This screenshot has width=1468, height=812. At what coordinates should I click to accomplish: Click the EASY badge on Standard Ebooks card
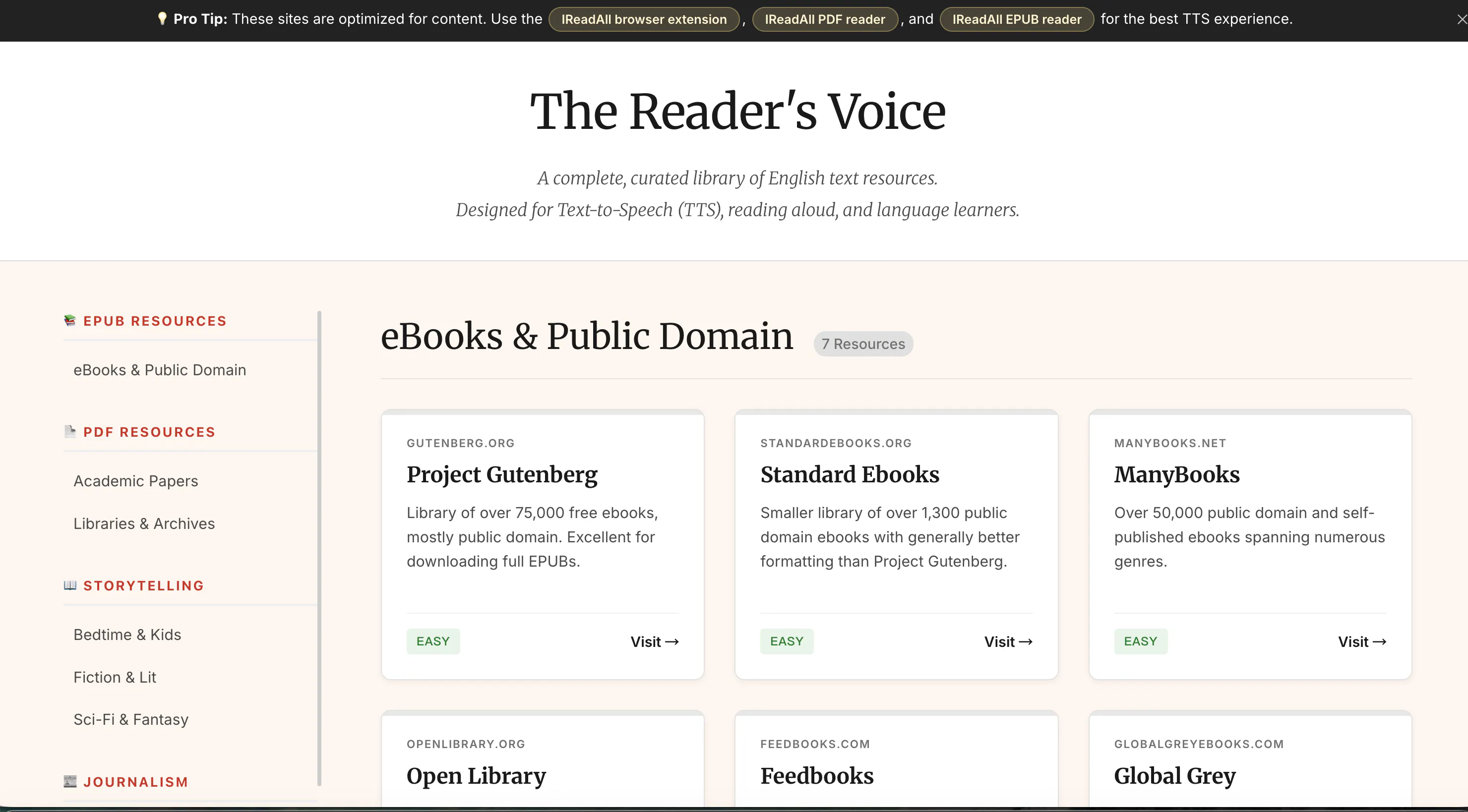click(787, 641)
